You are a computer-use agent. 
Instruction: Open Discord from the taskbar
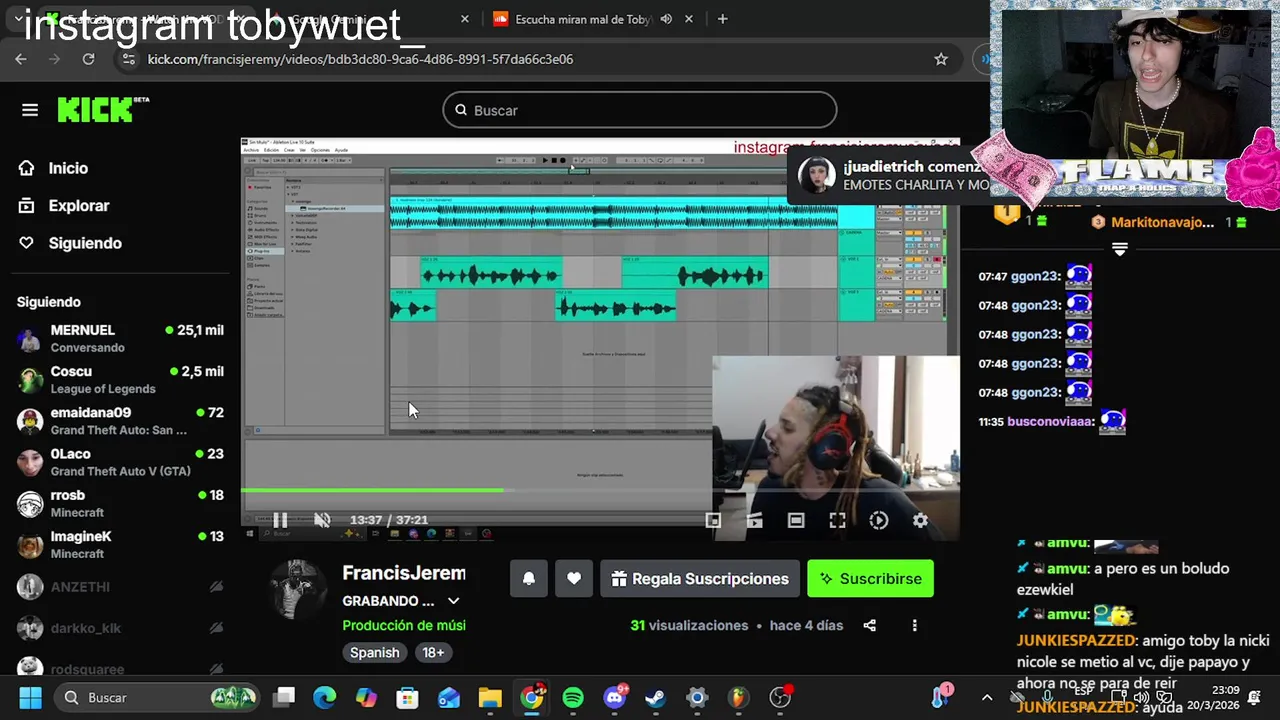(x=615, y=697)
